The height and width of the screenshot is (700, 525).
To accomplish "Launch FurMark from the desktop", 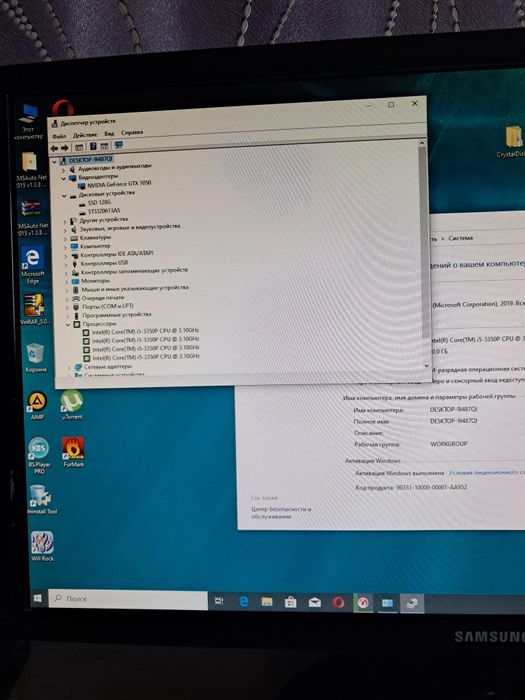I will click(x=73, y=452).
